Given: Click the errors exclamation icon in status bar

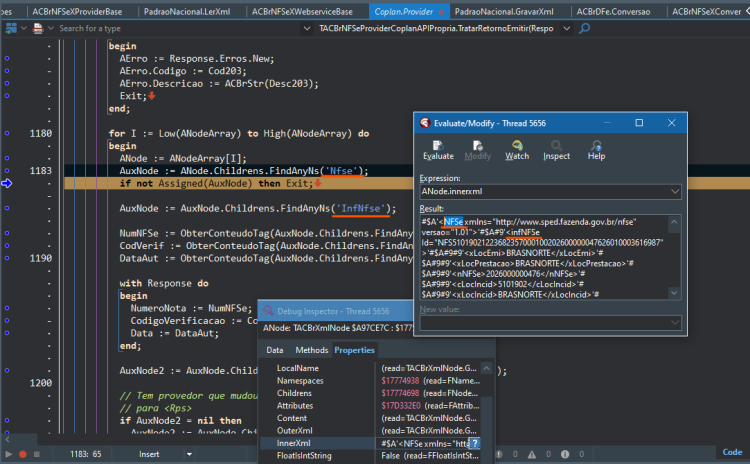Looking at the screenshot, I should [499, 454].
